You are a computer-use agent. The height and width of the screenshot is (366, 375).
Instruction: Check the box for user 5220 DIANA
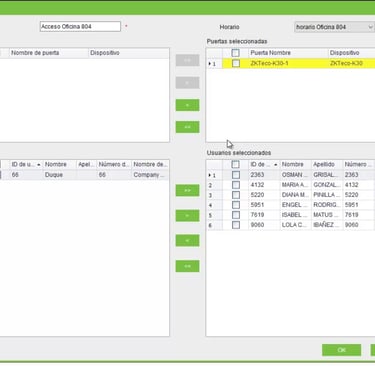[236, 195]
